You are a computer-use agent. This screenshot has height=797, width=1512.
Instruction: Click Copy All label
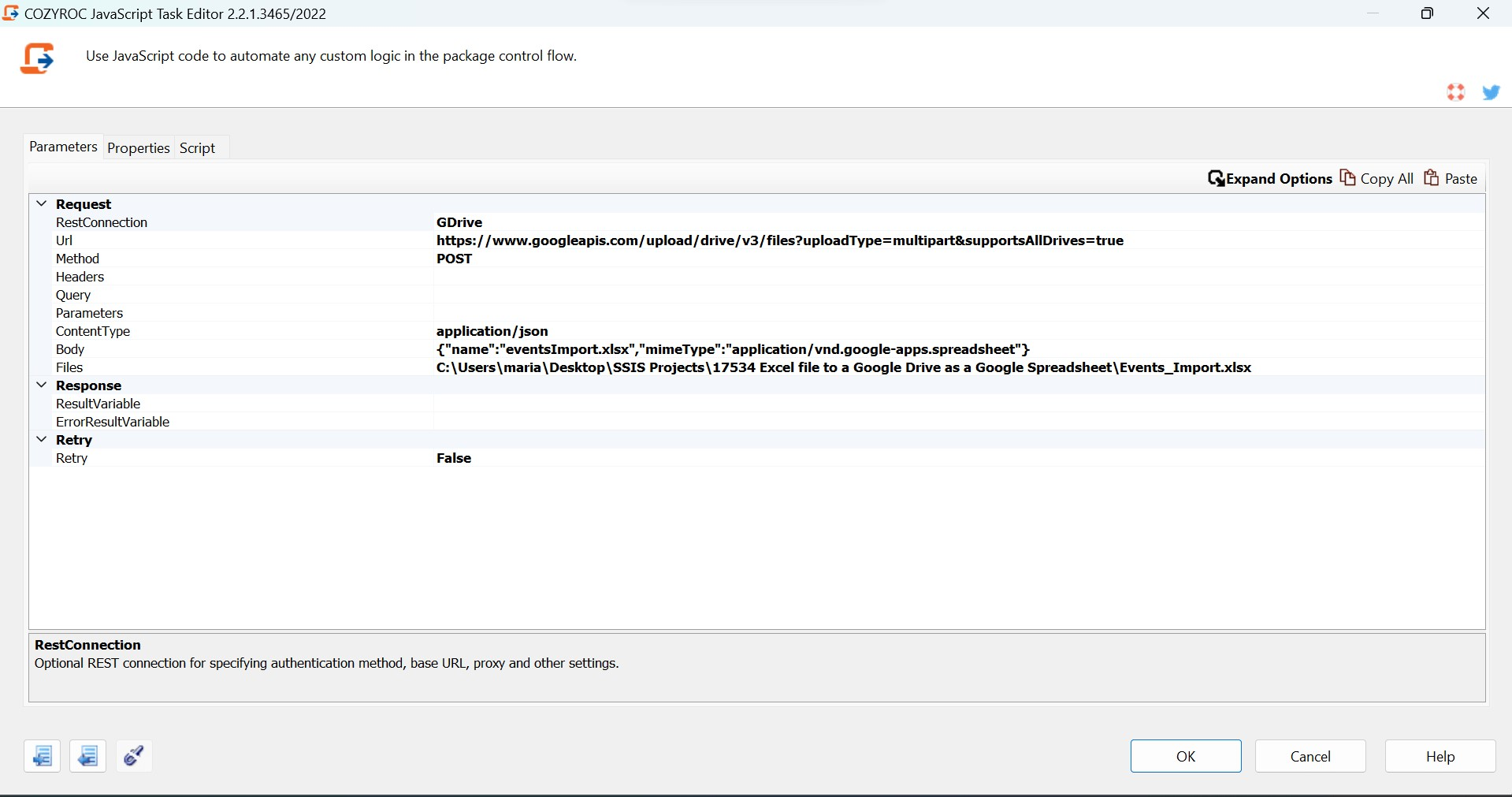click(1387, 179)
